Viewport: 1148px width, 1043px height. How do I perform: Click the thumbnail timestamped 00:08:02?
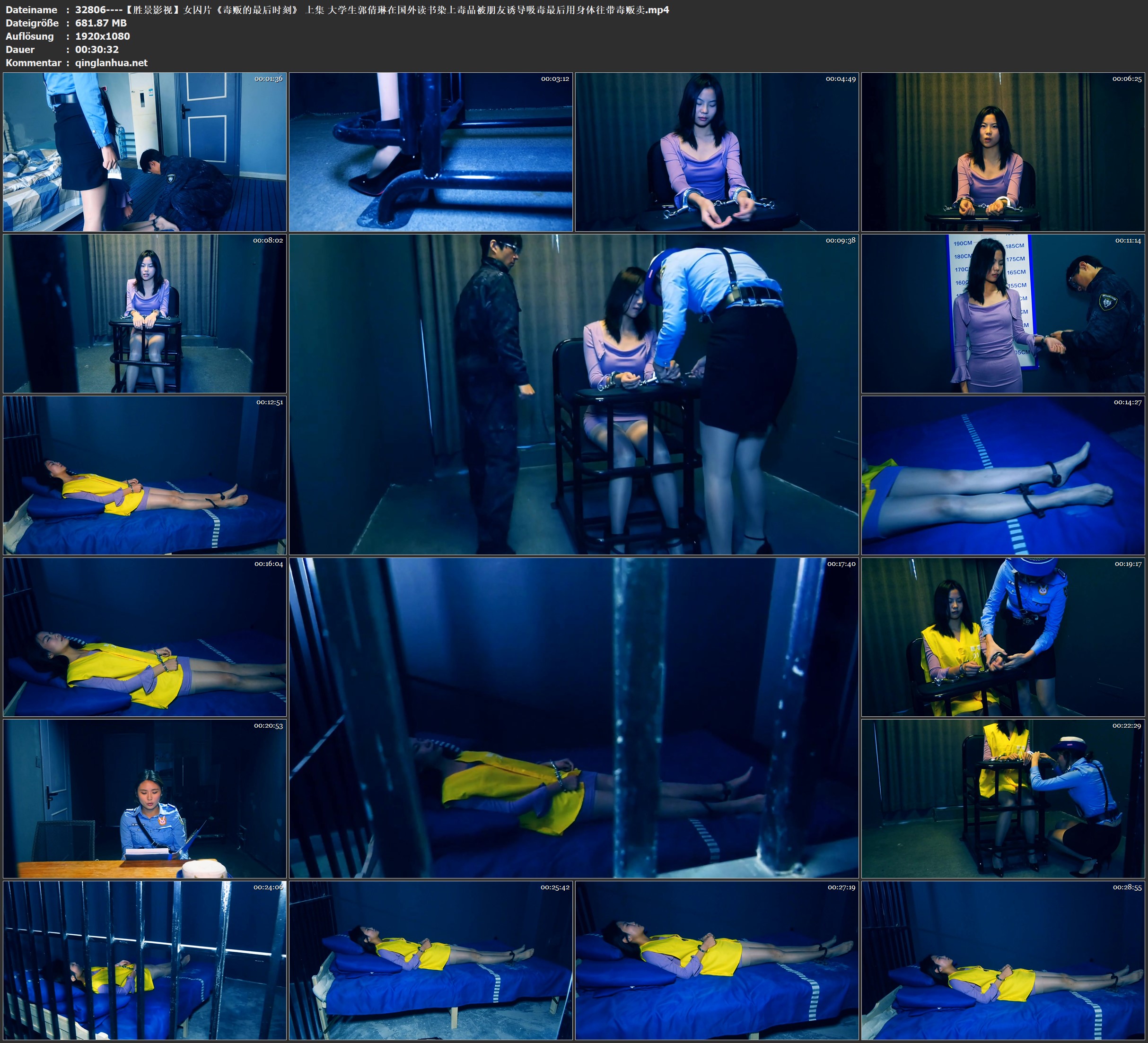[145, 313]
